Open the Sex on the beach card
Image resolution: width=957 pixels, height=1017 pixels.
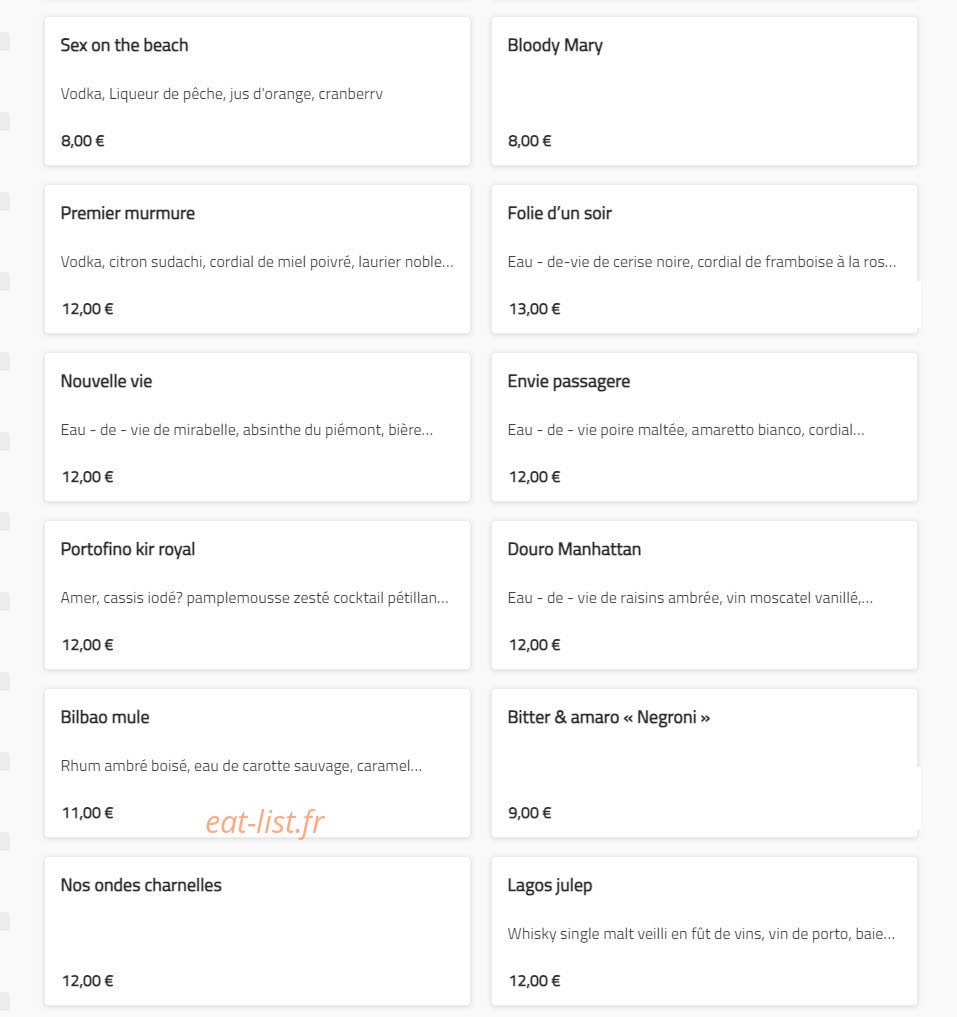257,91
